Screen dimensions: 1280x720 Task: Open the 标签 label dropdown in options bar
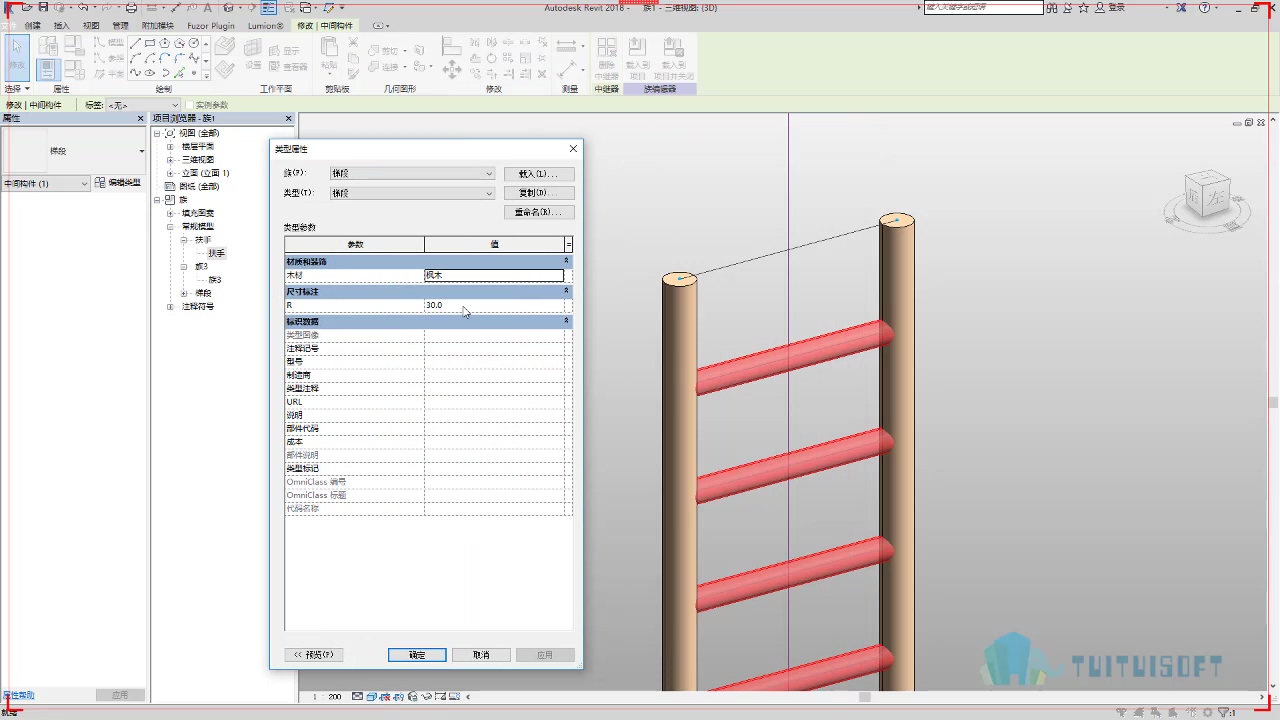(x=143, y=105)
